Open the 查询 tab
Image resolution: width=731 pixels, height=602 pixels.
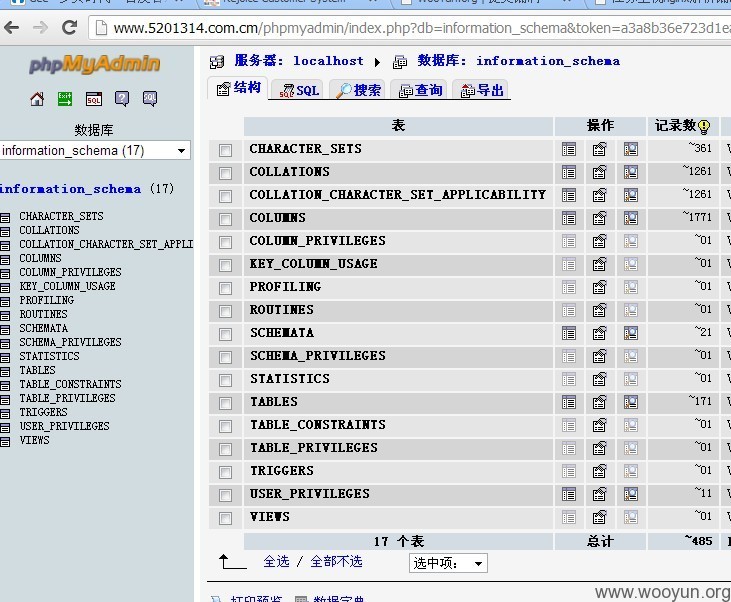[420, 90]
